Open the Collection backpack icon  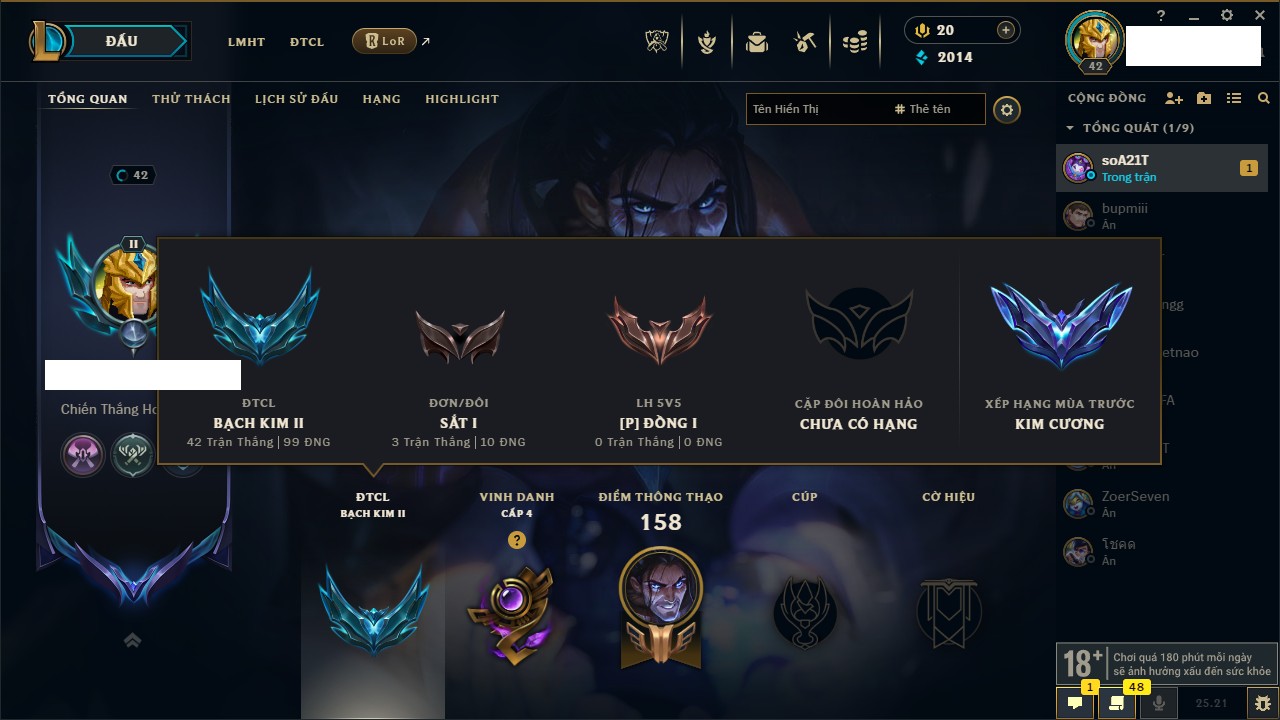(x=757, y=42)
